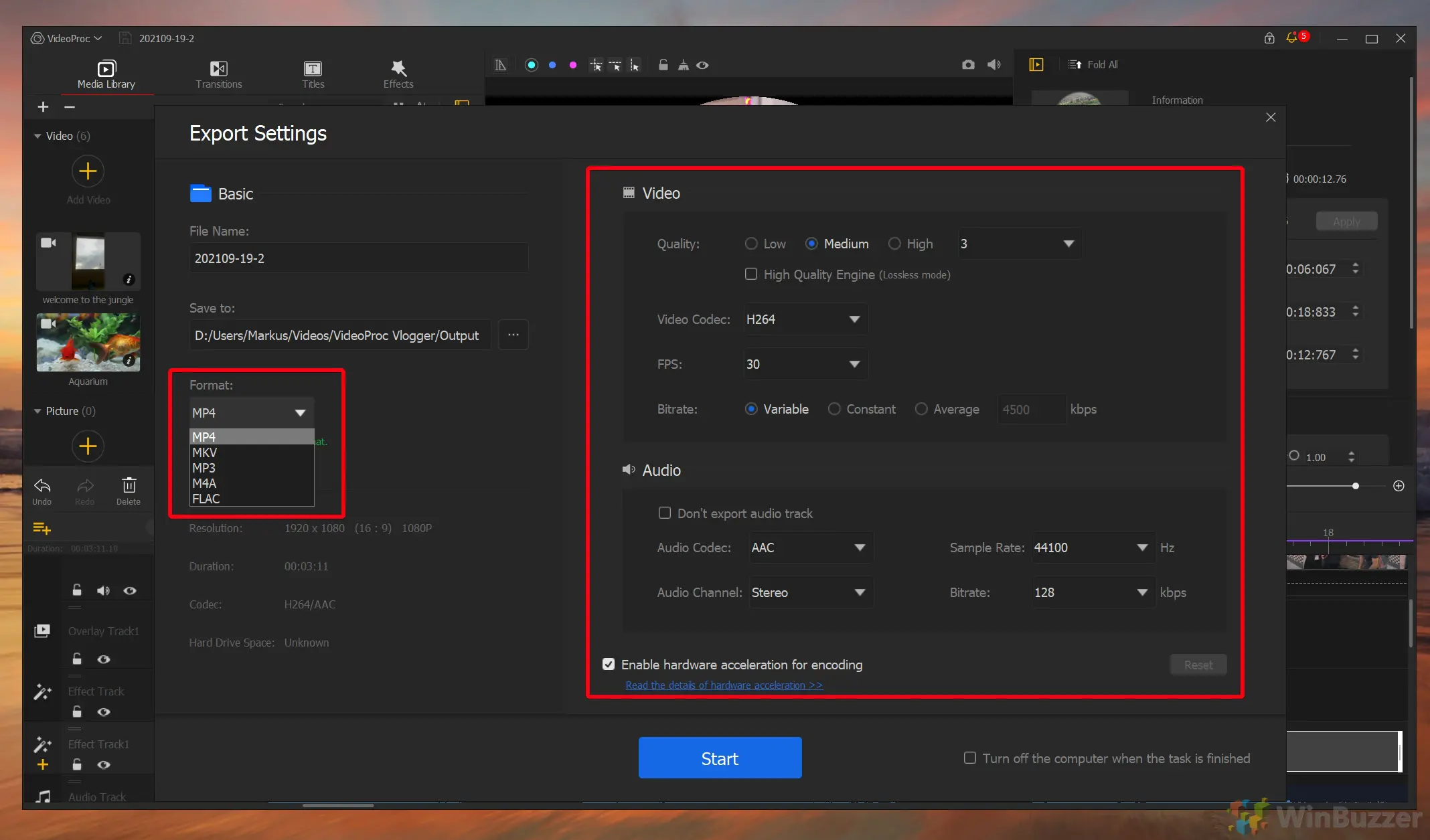Switch to the Transitions tab
Image resolution: width=1430 pixels, height=840 pixels.
(x=219, y=74)
